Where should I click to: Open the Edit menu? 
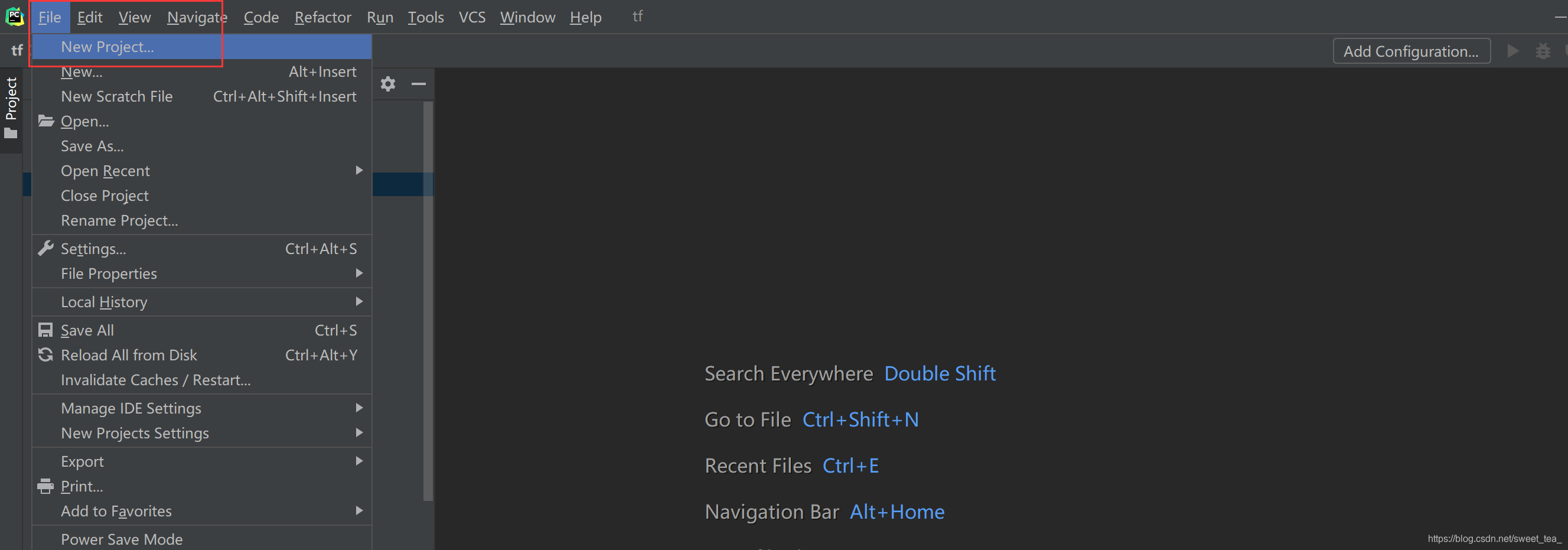pos(90,17)
